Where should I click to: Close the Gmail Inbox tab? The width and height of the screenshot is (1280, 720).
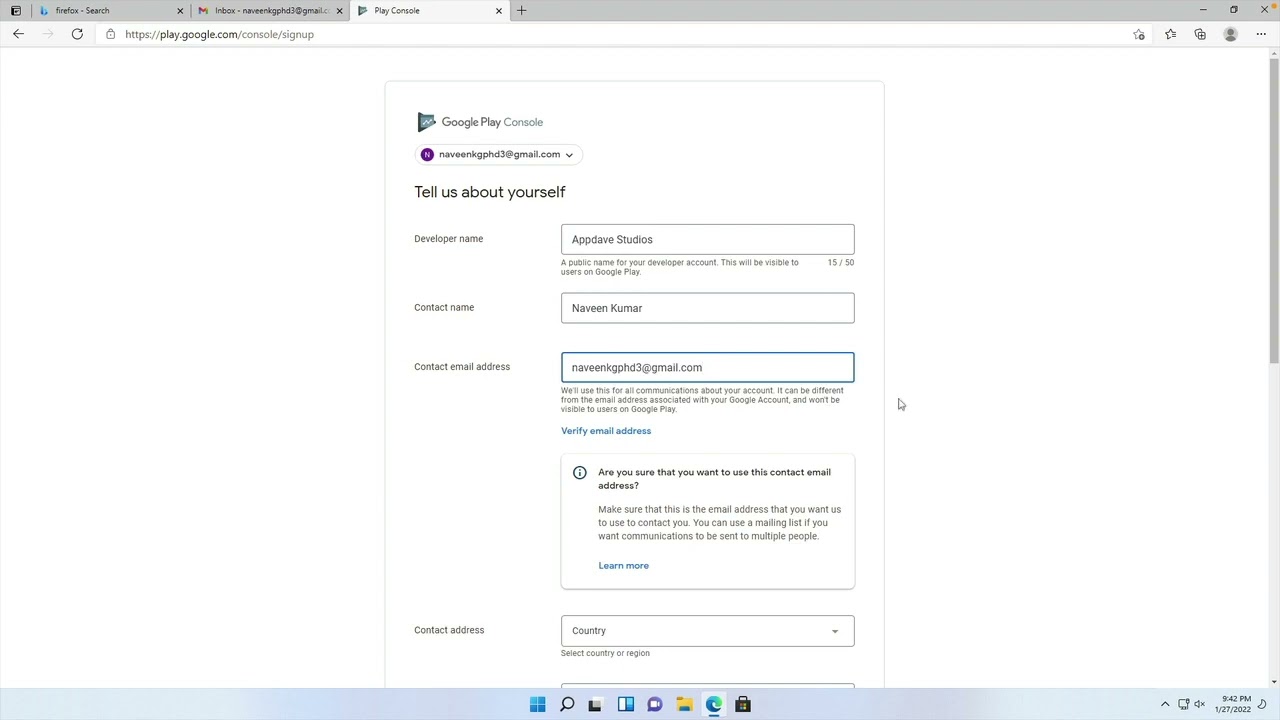[340, 10]
